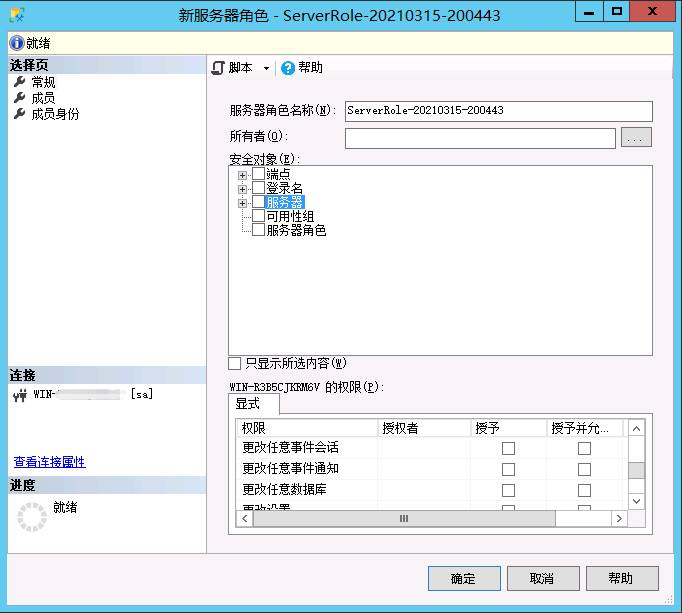The height and width of the screenshot is (613, 682).
Task: Click the 授予并允许 column header
Action: [585, 428]
